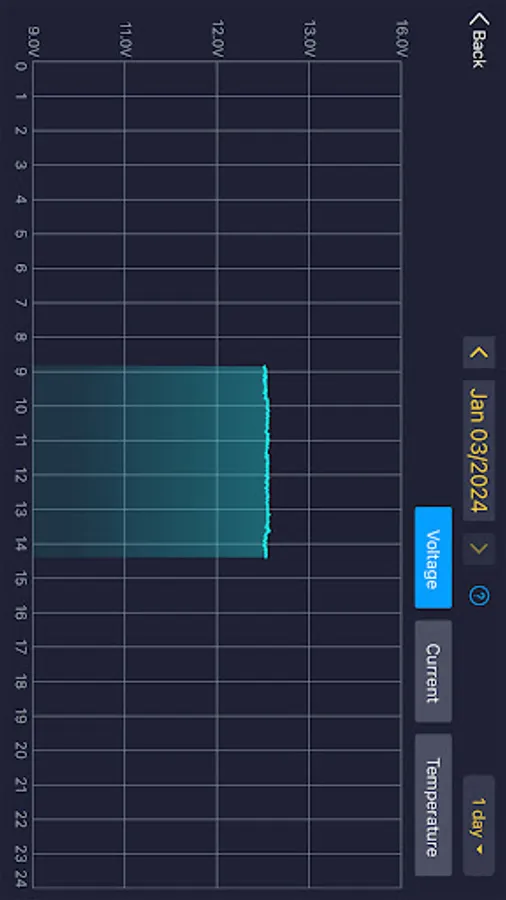
Task: Click the 13.0V axis label
Action: [310, 38]
